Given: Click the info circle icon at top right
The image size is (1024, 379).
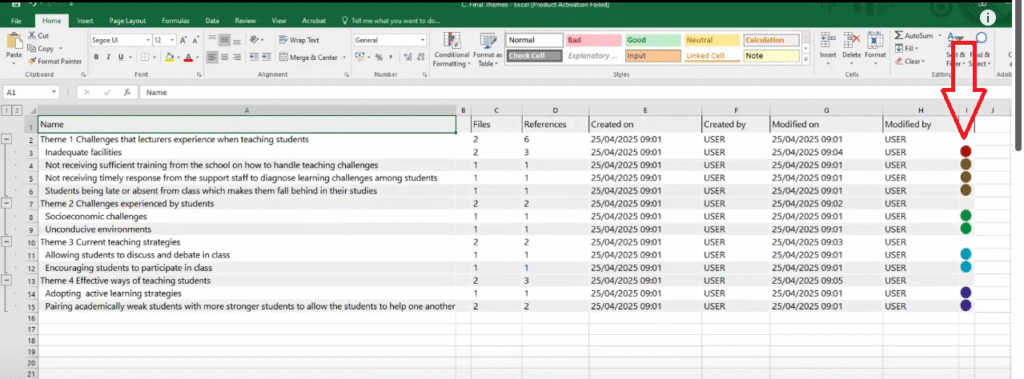Looking at the screenshot, I should pyautogui.click(x=987, y=18).
